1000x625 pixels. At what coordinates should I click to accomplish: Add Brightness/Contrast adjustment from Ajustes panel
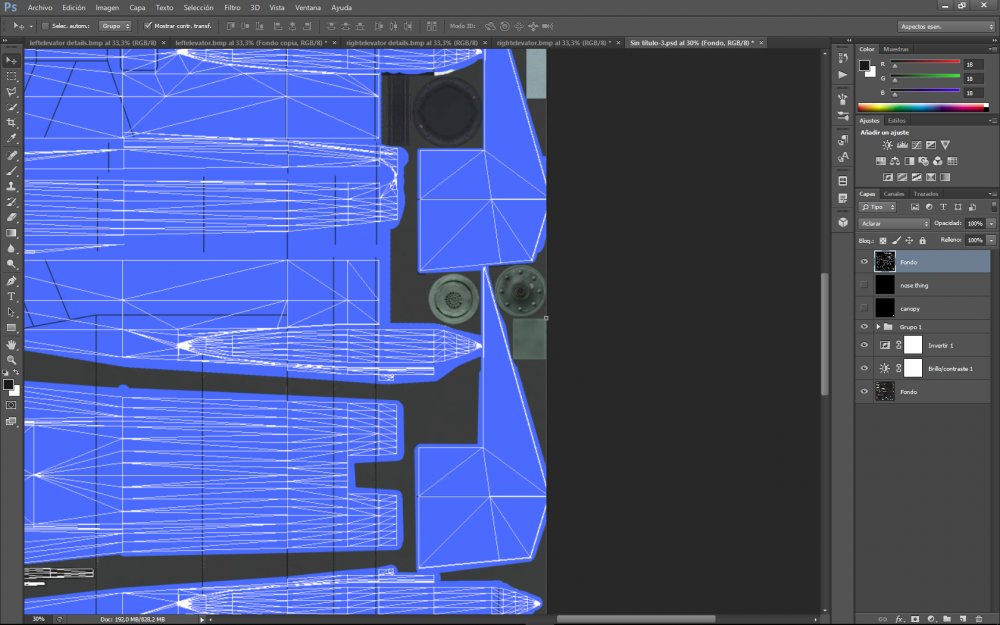point(887,145)
